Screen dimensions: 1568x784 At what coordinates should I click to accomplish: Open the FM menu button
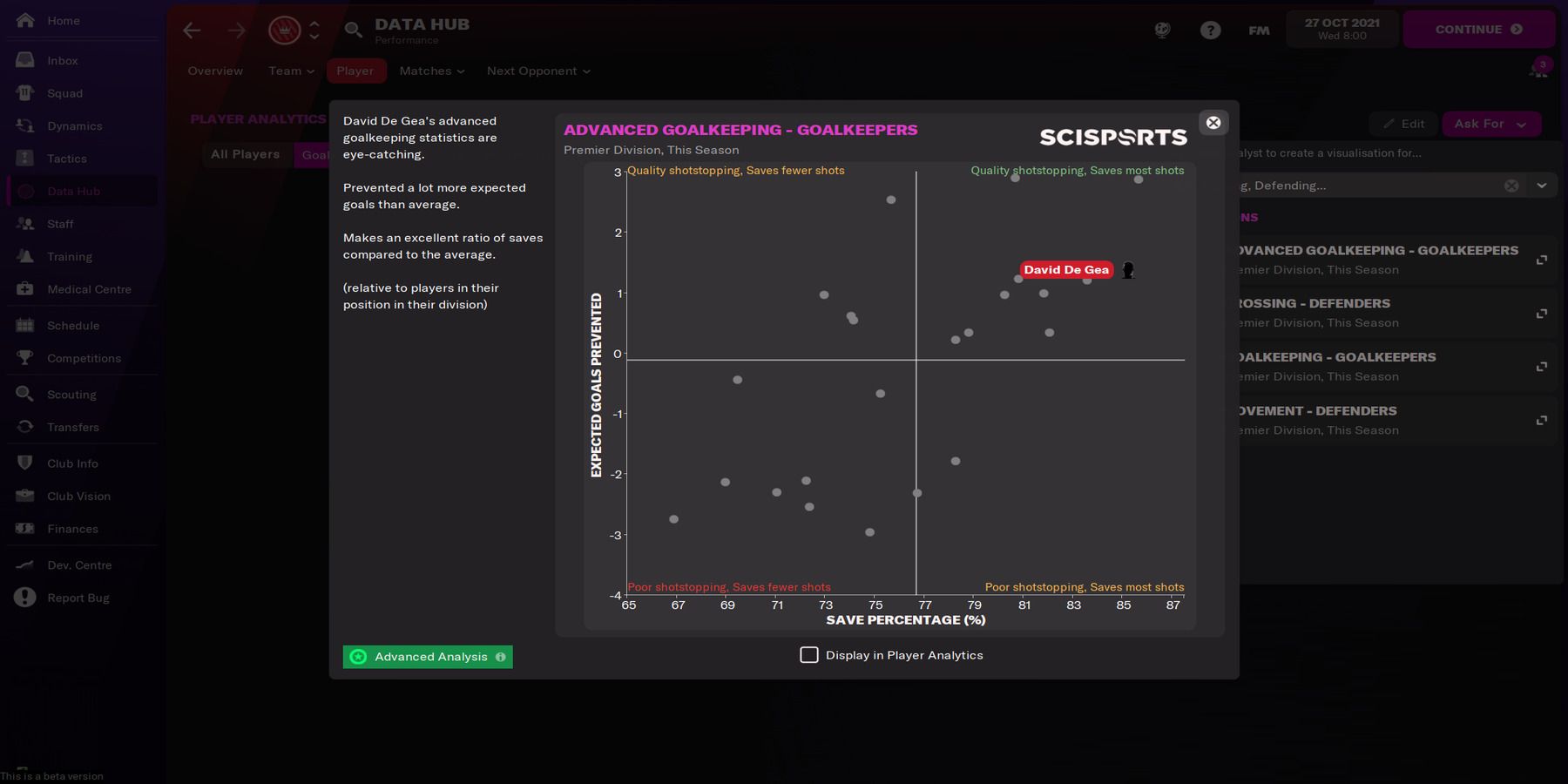point(1259,30)
